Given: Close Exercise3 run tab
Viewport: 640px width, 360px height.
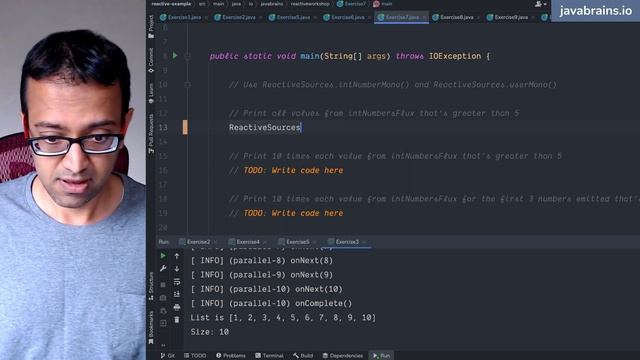Looking at the screenshot, I should click(x=364, y=242).
